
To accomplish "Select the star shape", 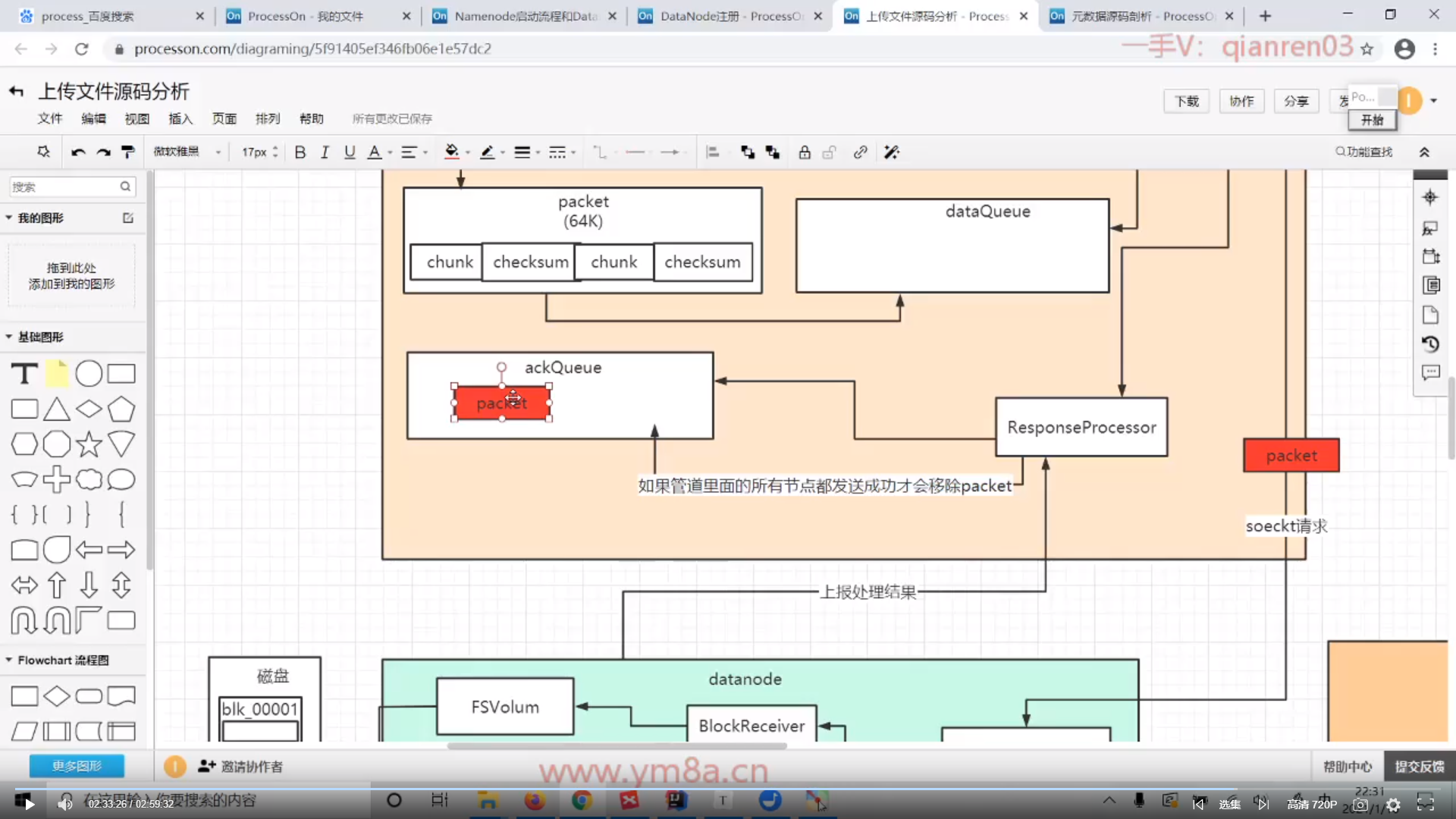I will [x=89, y=444].
